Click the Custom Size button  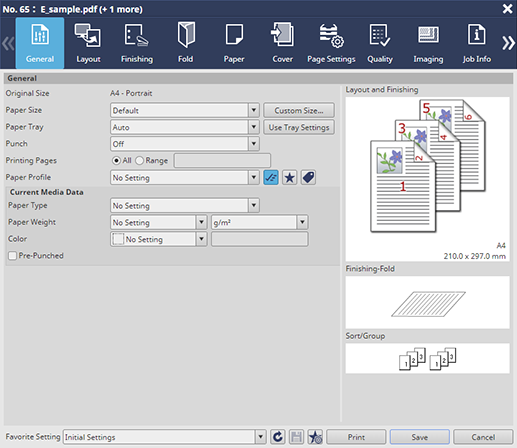point(299,110)
